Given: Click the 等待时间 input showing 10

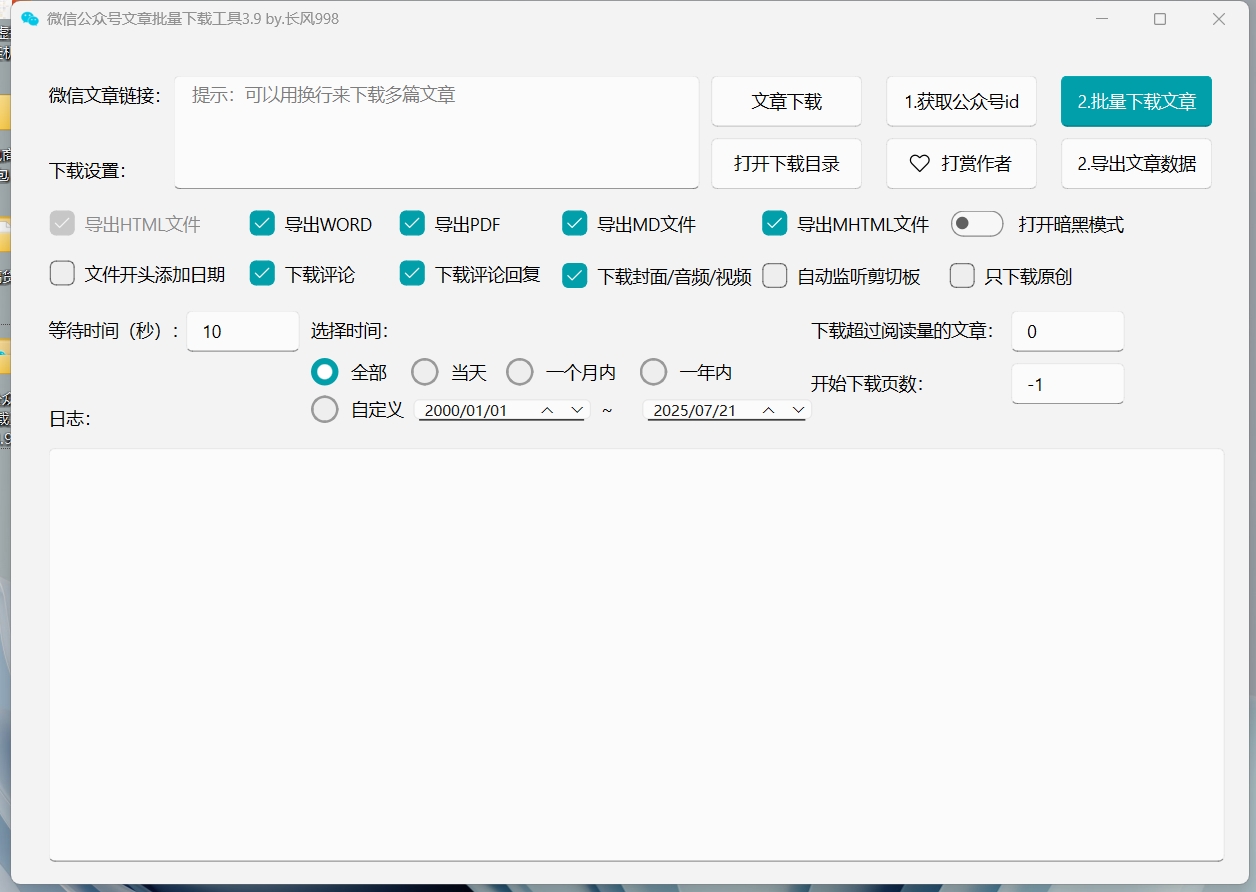Looking at the screenshot, I should click(243, 331).
